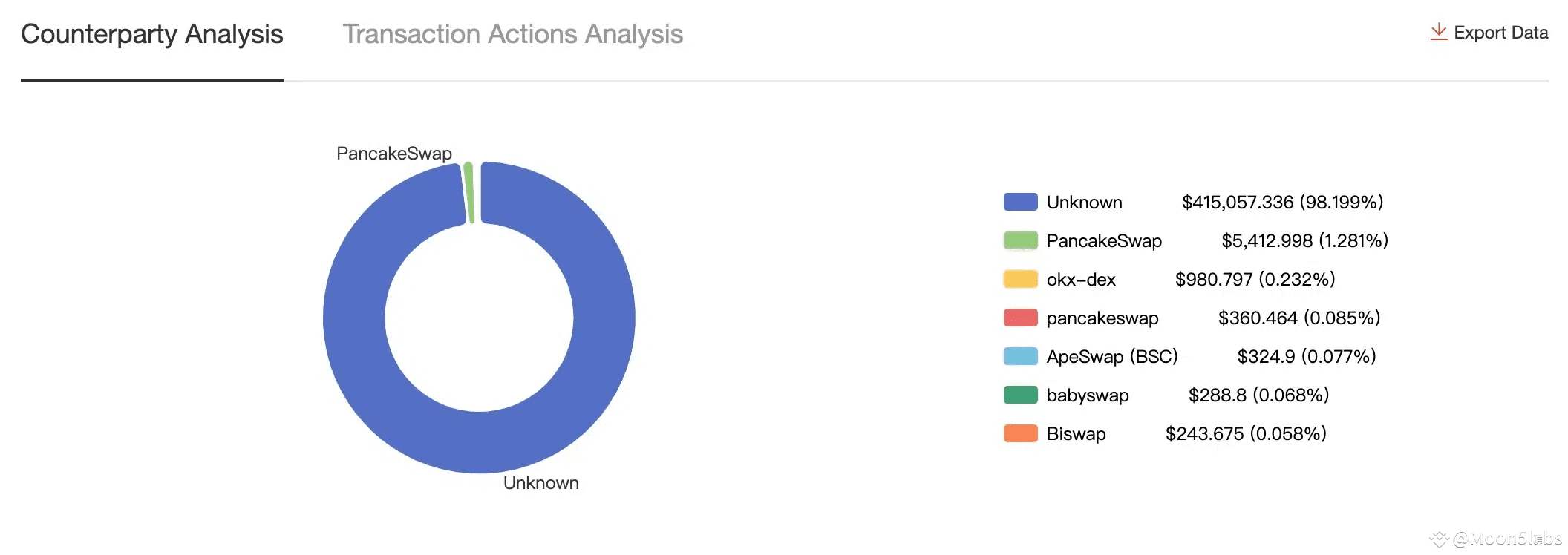Toggle the Unknown legend blue swatch
Screen dimensions: 1568x555
(x=1020, y=202)
